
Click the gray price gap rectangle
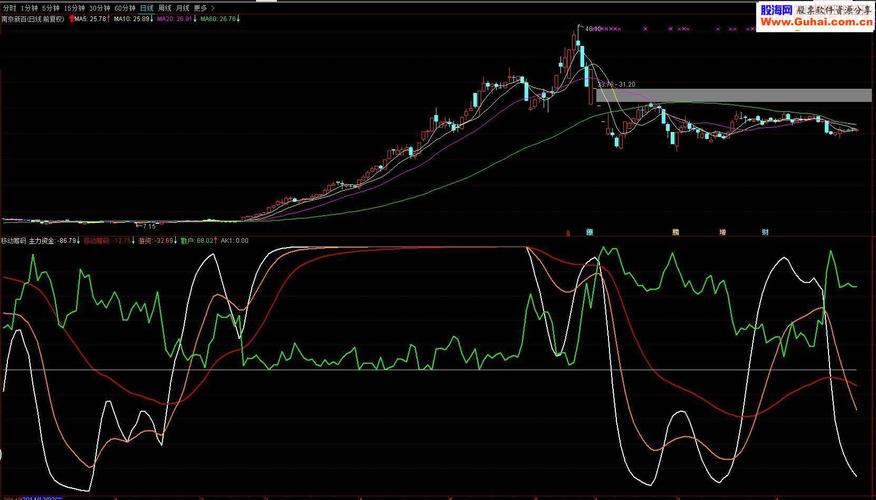pos(734,96)
